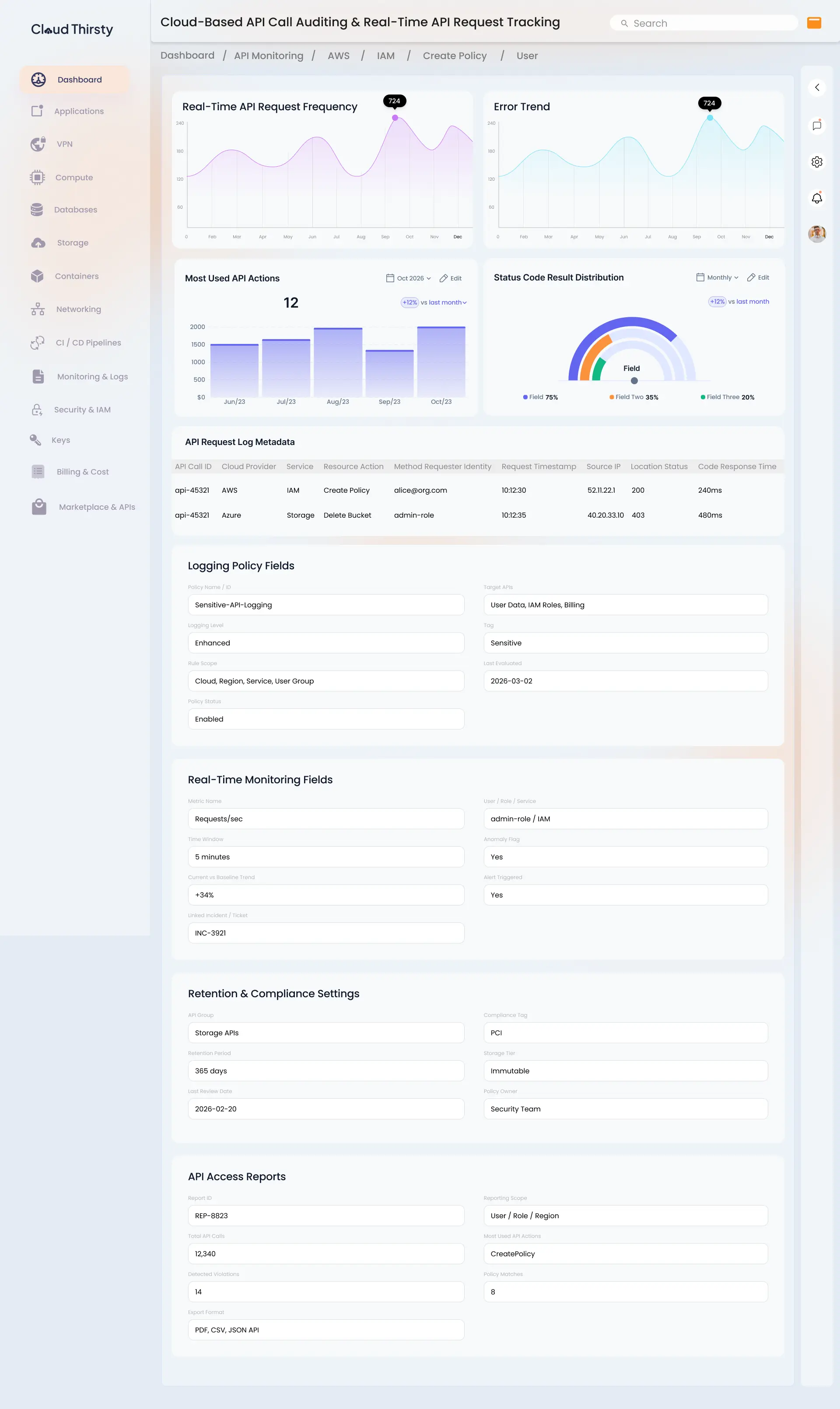Click the Logging Level field Enhanced
This screenshot has height=1409, width=840.
click(326, 642)
